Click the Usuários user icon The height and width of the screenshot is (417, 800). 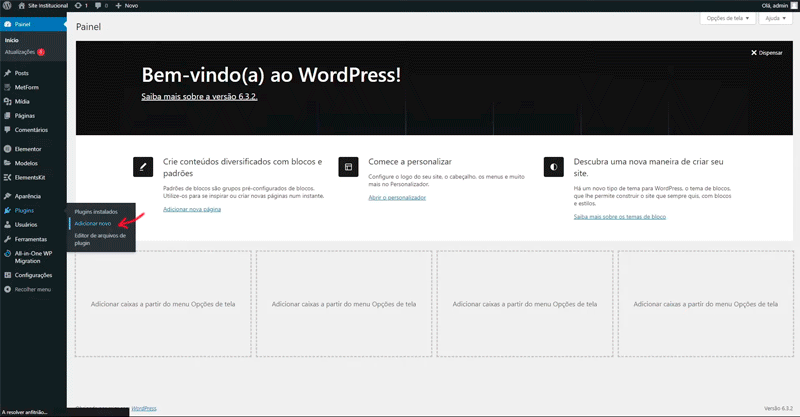tap(8, 225)
